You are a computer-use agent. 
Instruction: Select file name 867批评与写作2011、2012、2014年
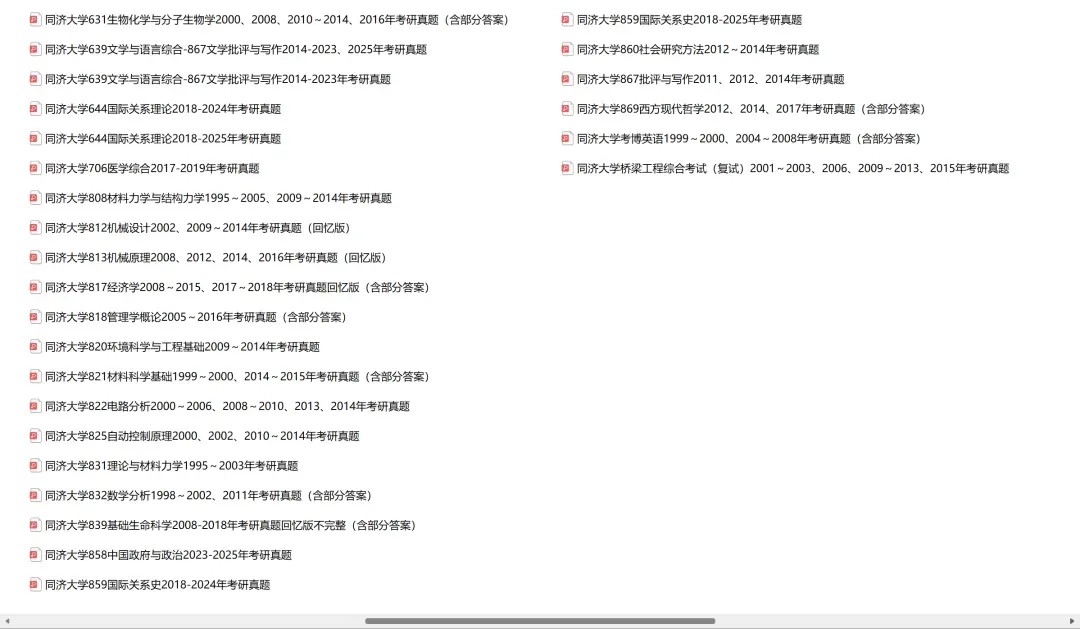[711, 79]
